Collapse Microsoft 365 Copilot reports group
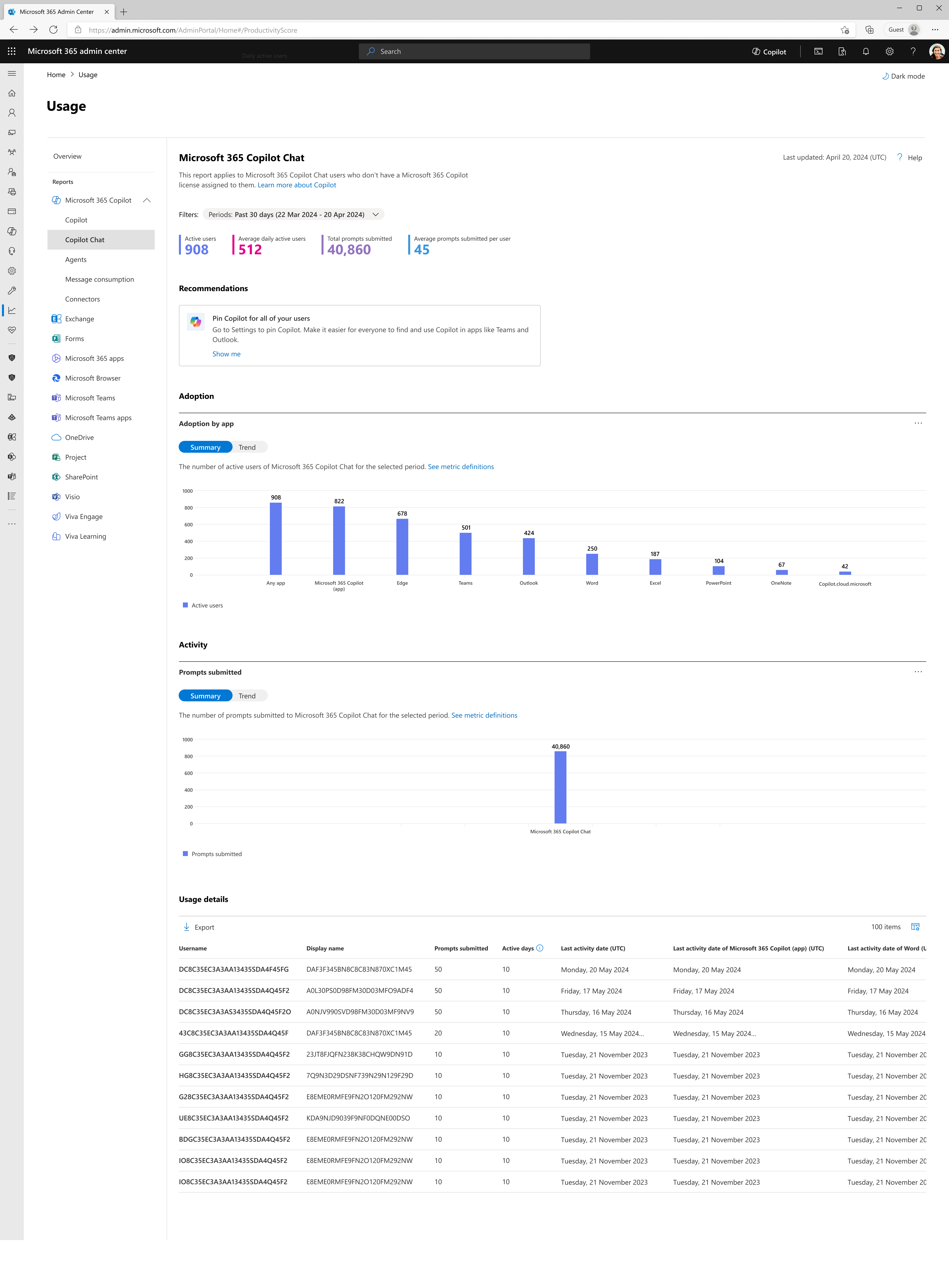The height and width of the screenshot is (1288, 949). (x=147, y=200)
